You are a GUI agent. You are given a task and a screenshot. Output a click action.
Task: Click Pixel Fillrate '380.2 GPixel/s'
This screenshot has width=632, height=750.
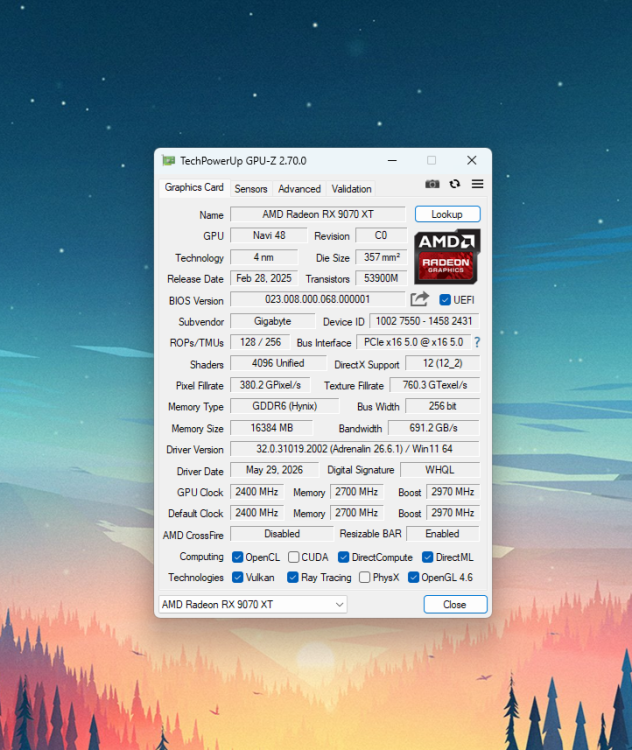(270, 385)
